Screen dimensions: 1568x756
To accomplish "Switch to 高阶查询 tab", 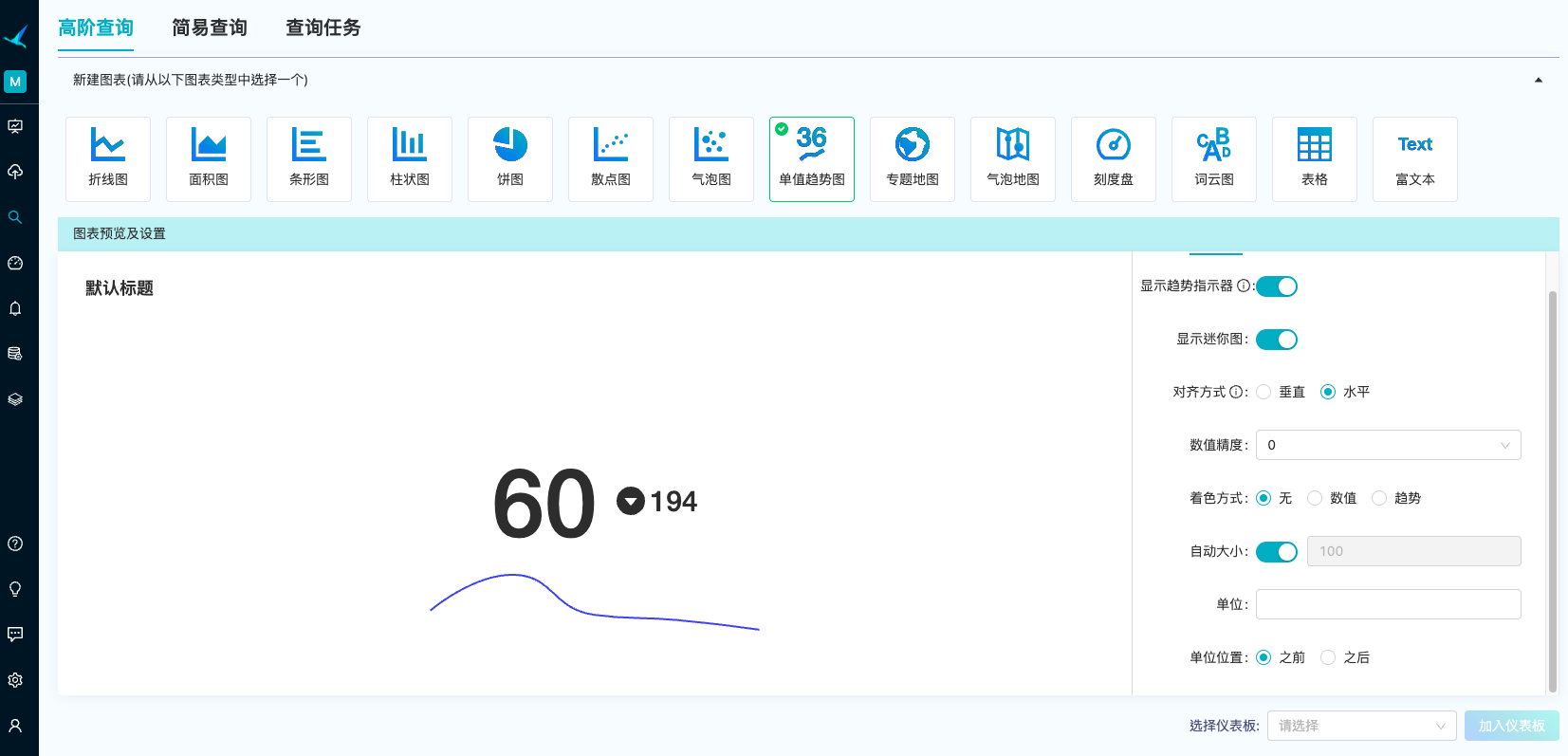I will [96, 28].
